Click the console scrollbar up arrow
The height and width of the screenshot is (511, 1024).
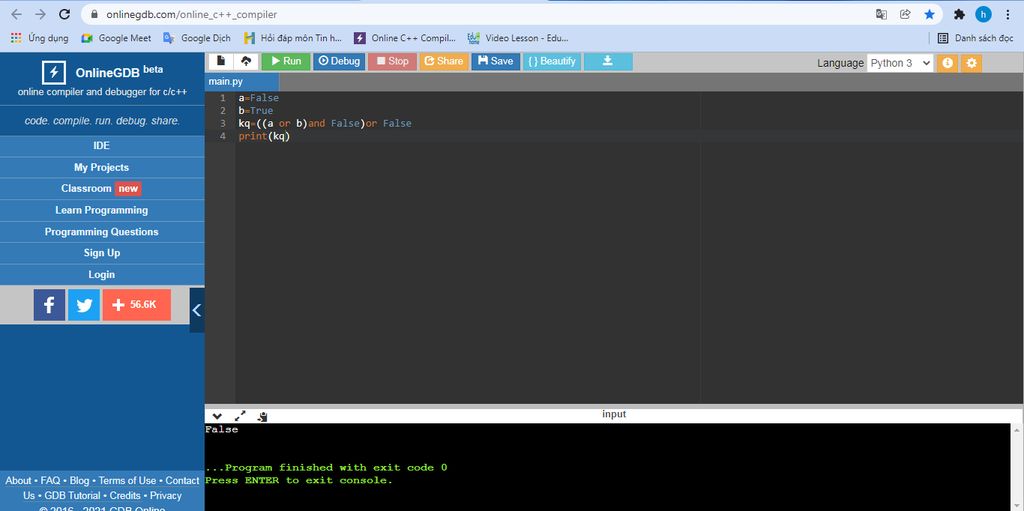[1017, 430]
